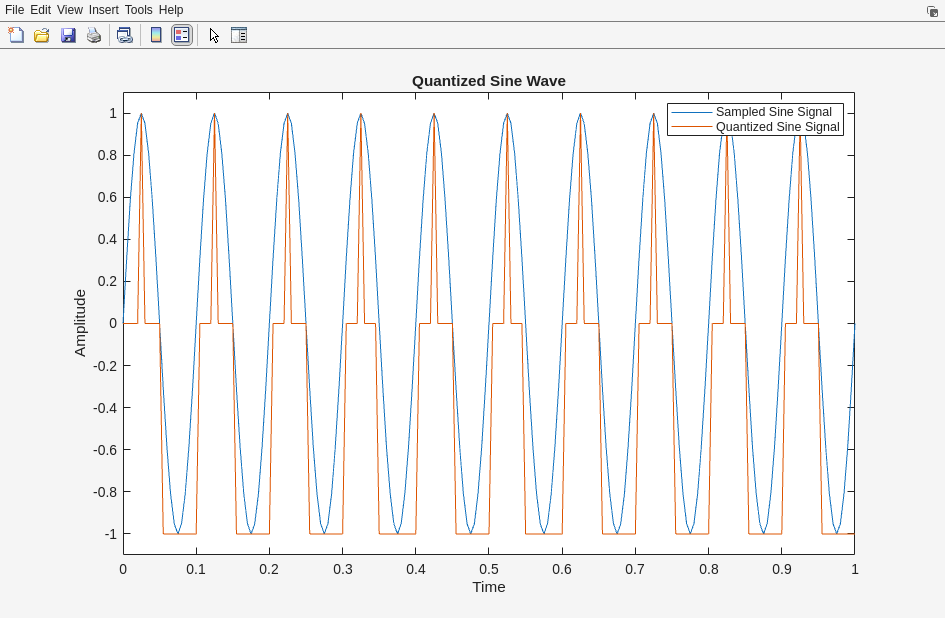Select the 'Quantized Sine Signal' legend label
The width and height of the screenshot is (945, 618).
click(x=777, y=127)
